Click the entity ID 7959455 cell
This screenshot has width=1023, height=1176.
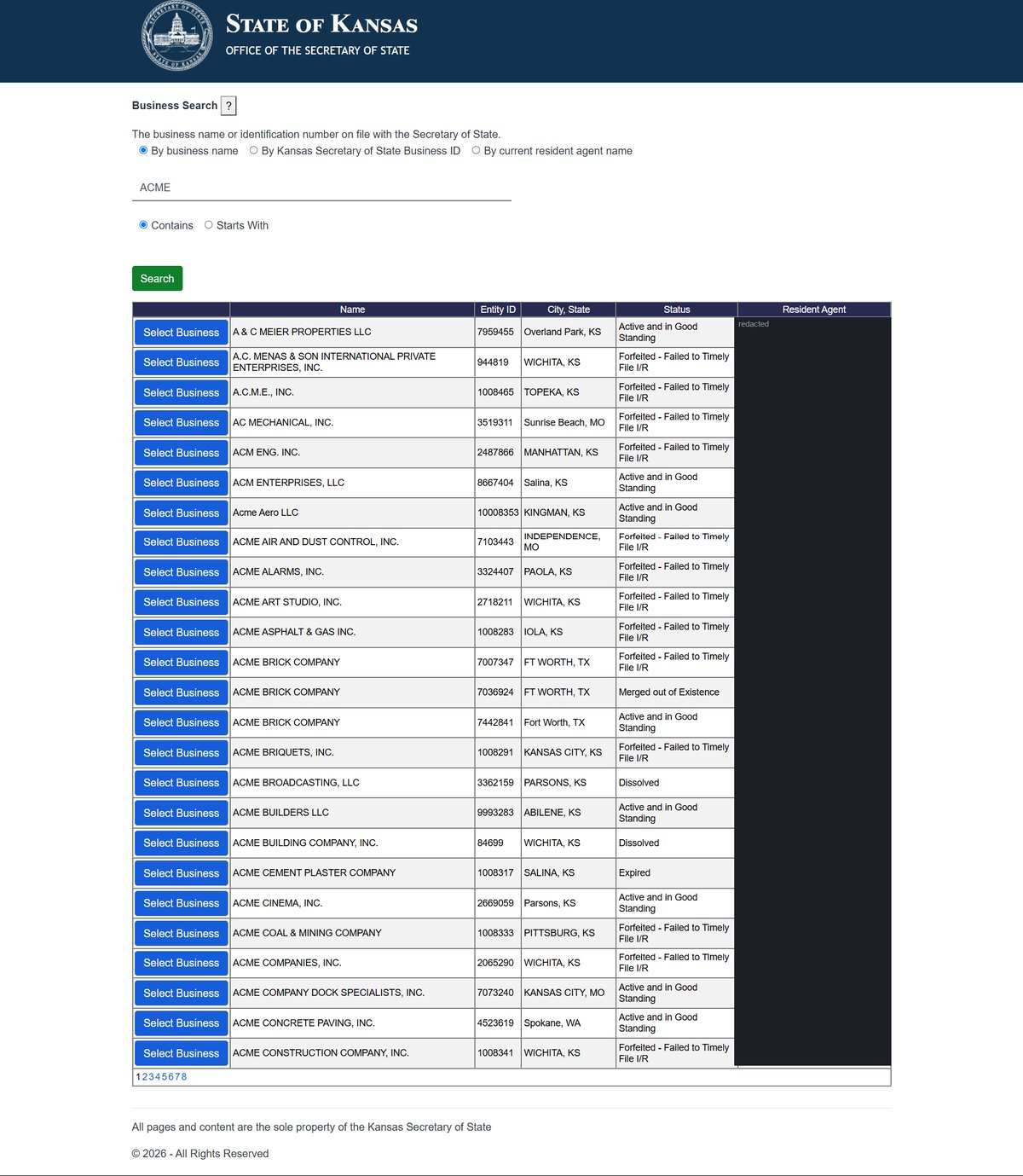click(498, 333)
